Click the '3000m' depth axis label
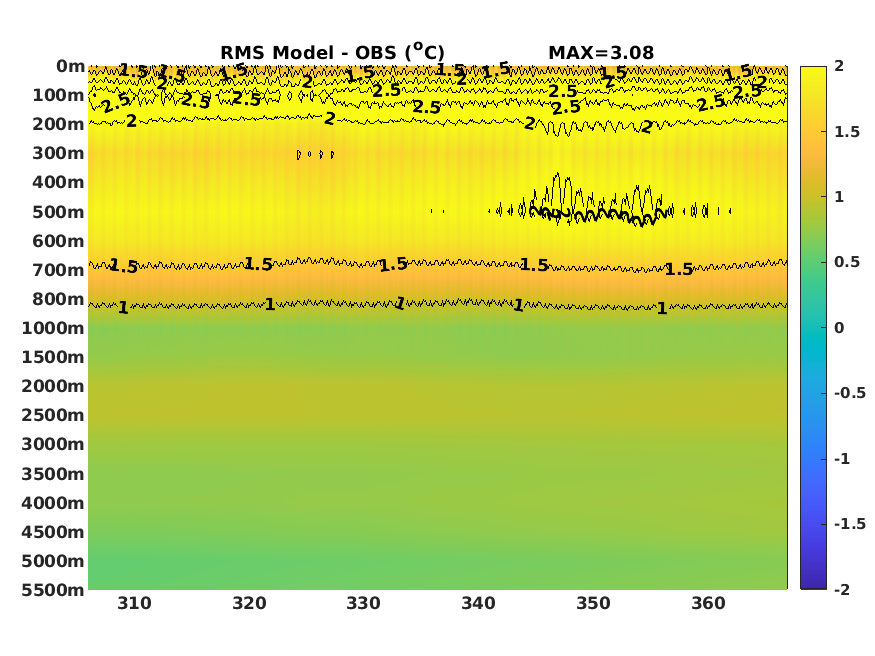This screenshot has width=875, height=656. (x=53, y=445)
